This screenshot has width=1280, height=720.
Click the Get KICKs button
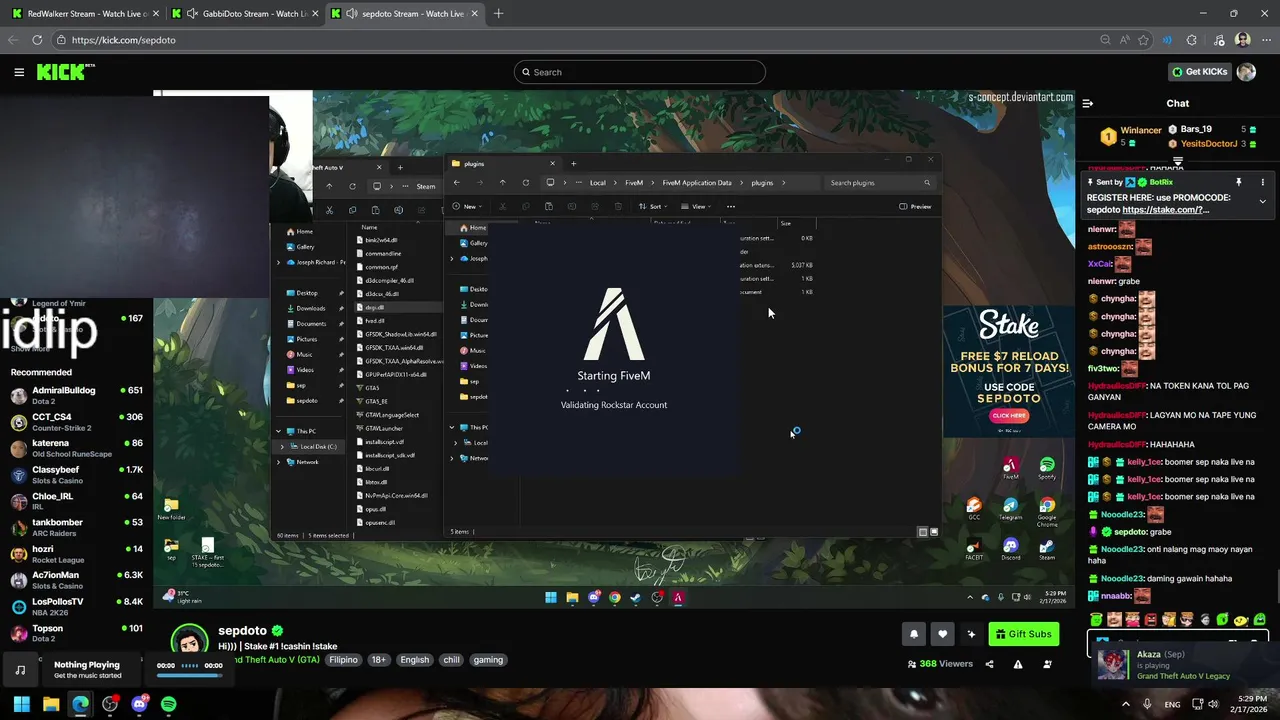(1199, 72)
